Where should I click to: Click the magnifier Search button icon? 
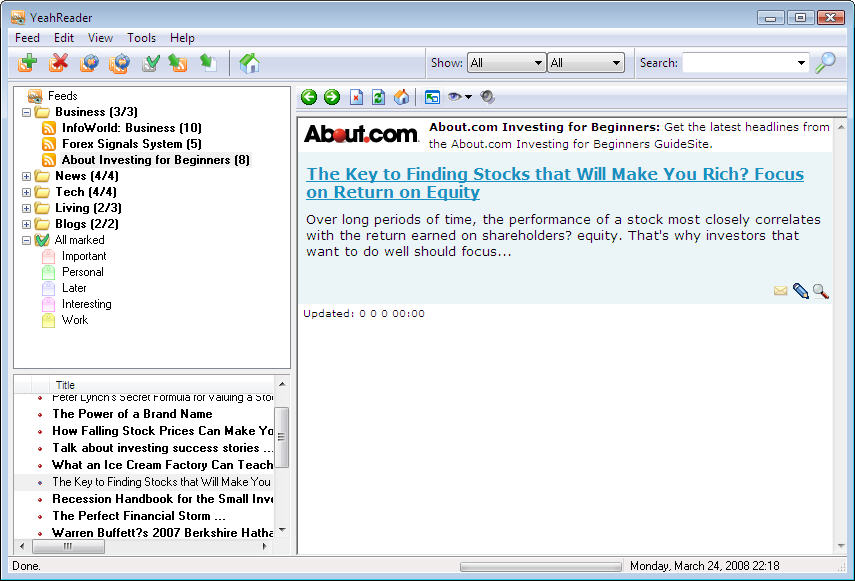(826, 63)
